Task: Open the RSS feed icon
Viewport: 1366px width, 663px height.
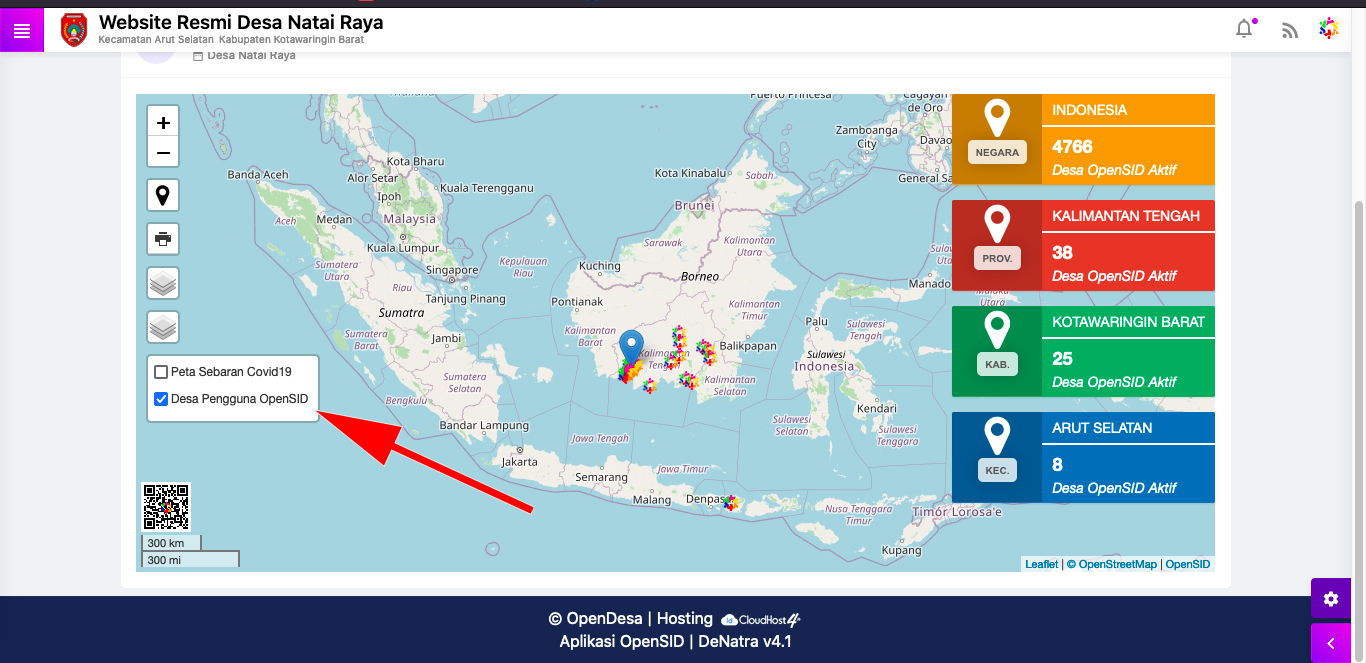Action: (1290, 30)
